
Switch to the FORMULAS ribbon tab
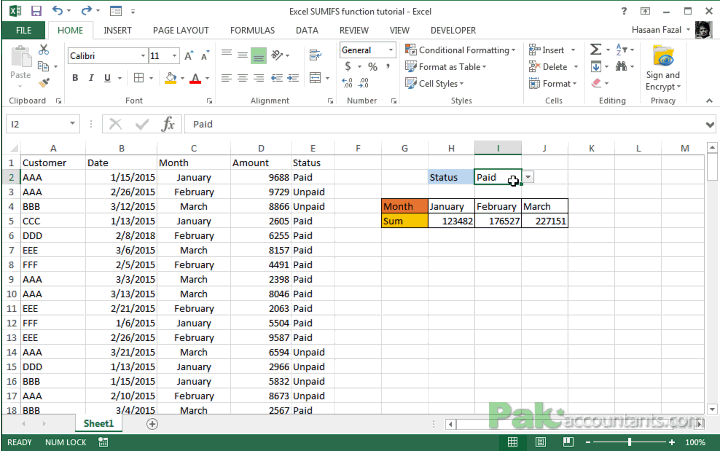click(x=253, y=31)
